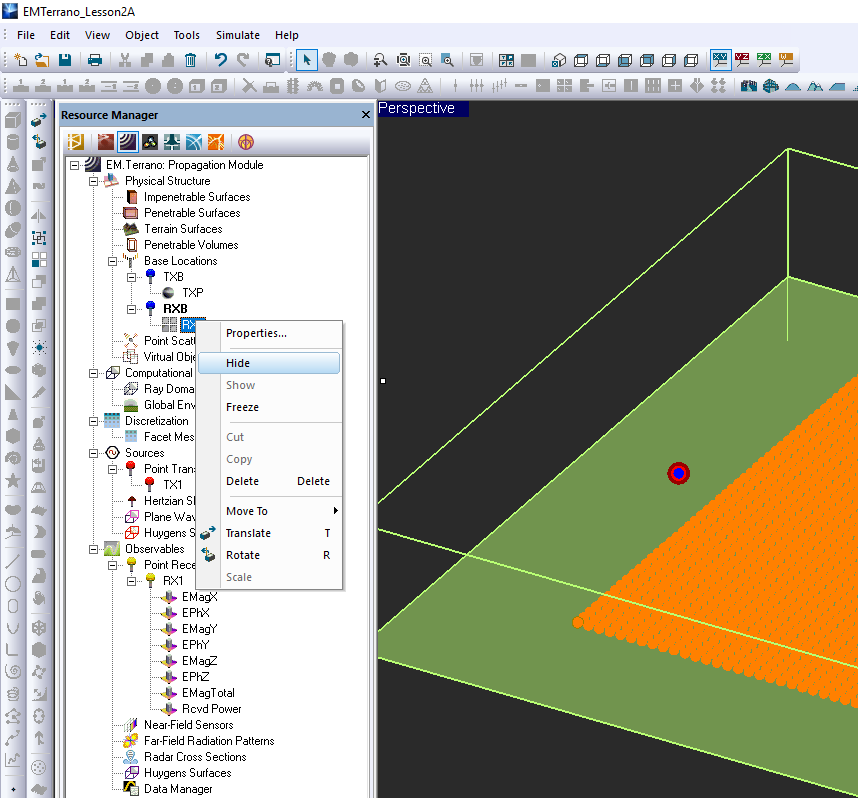
Task: Click the Open file folder icon
Action: (x=42, y=60)
